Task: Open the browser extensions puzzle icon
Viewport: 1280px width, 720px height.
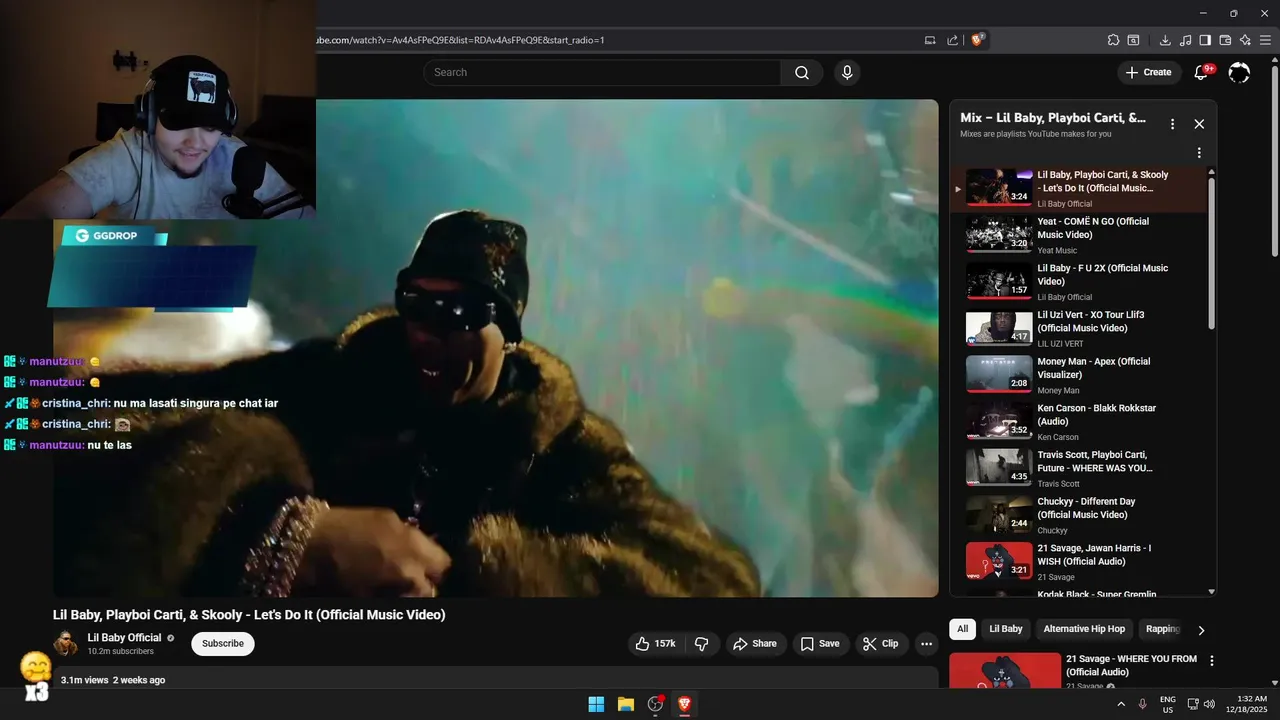Action: (x=1113, y=40)
